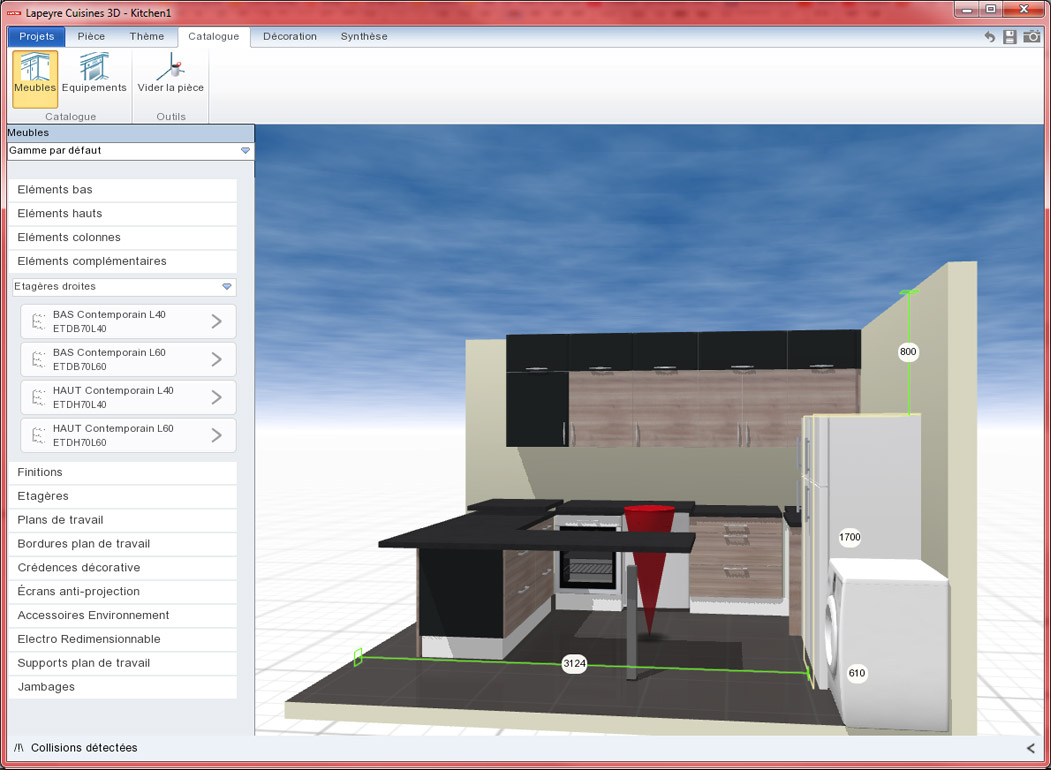Open the Jambages category
This screenshot has width=1051, height=770.
tap(124, 687)
